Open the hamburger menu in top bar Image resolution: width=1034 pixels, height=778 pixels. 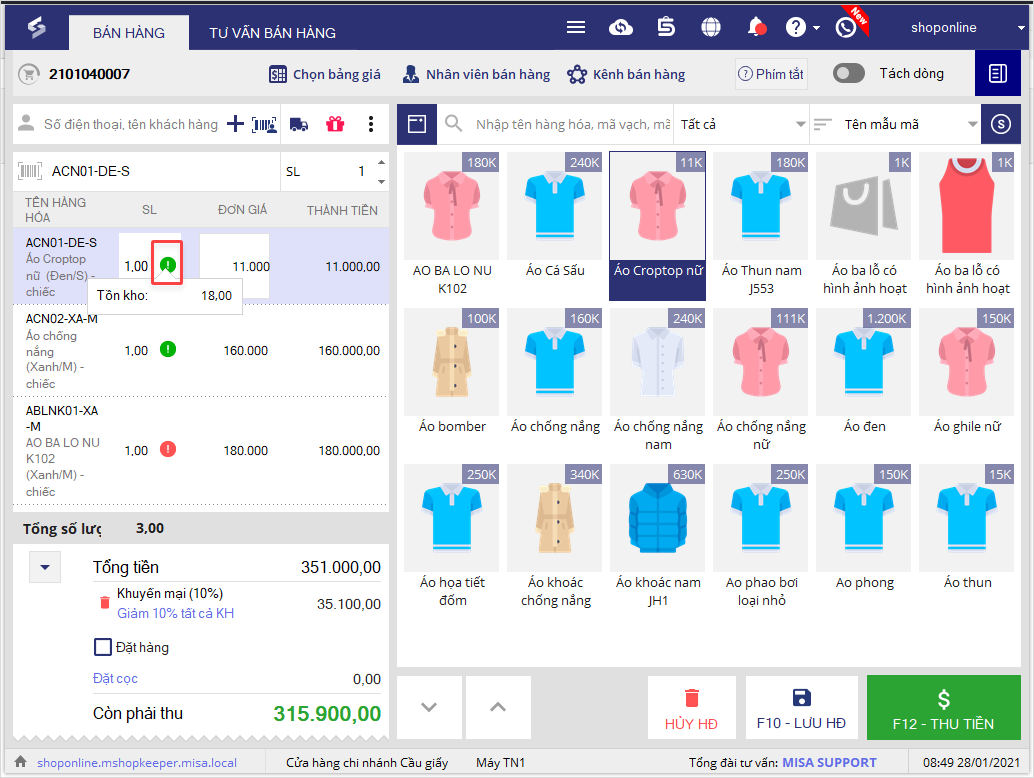click(576, 27)
